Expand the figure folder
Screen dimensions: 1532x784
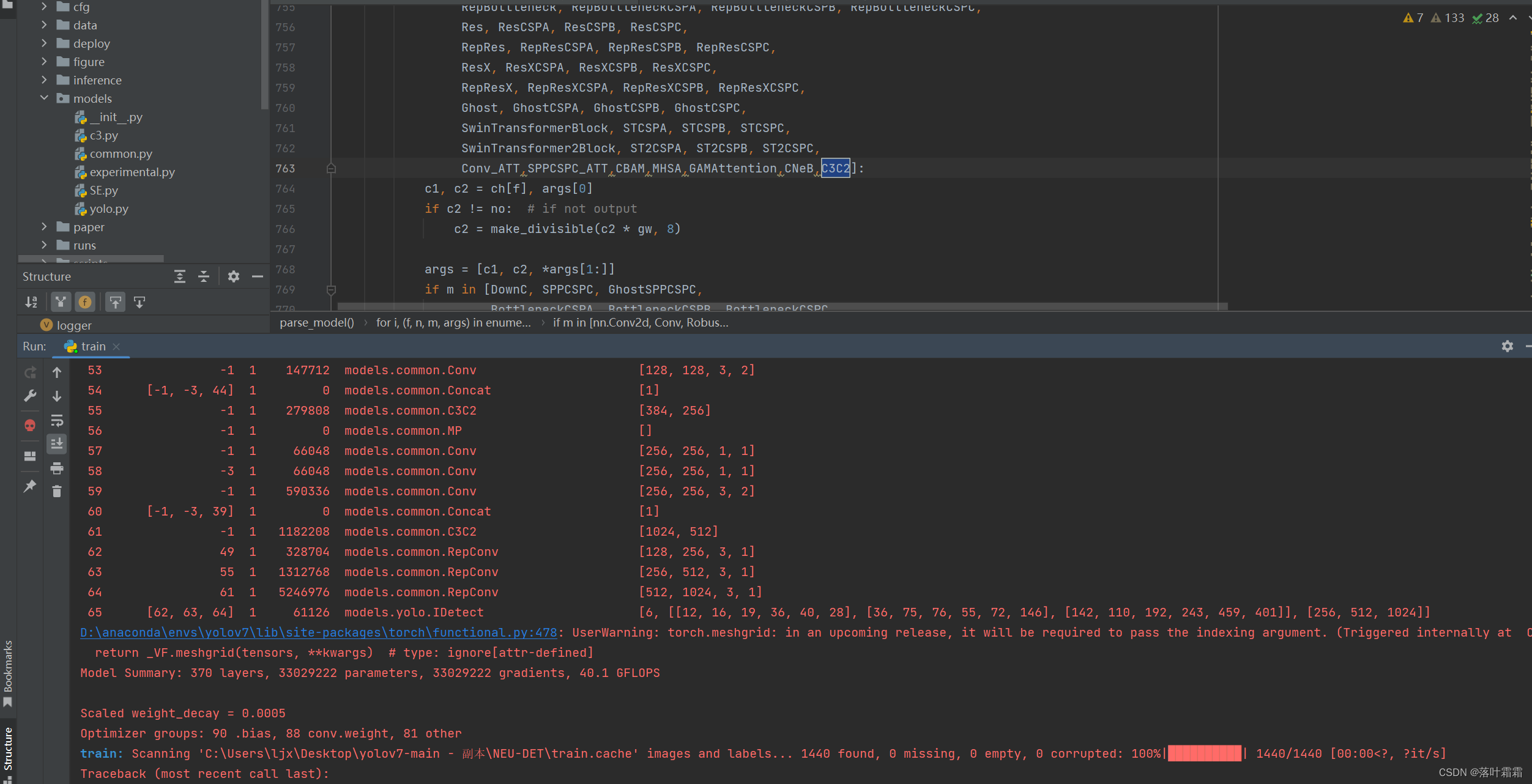[x=44, y=62]
